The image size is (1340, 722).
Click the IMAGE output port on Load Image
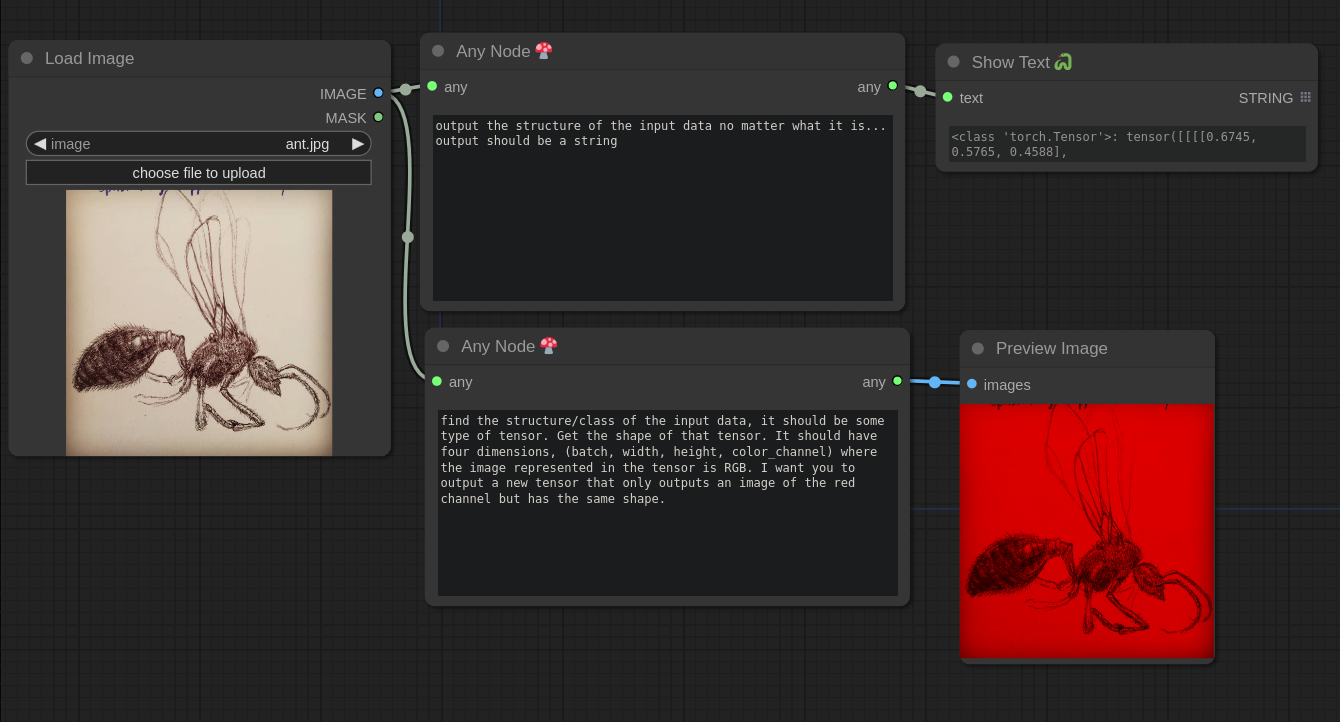point(378,93)
